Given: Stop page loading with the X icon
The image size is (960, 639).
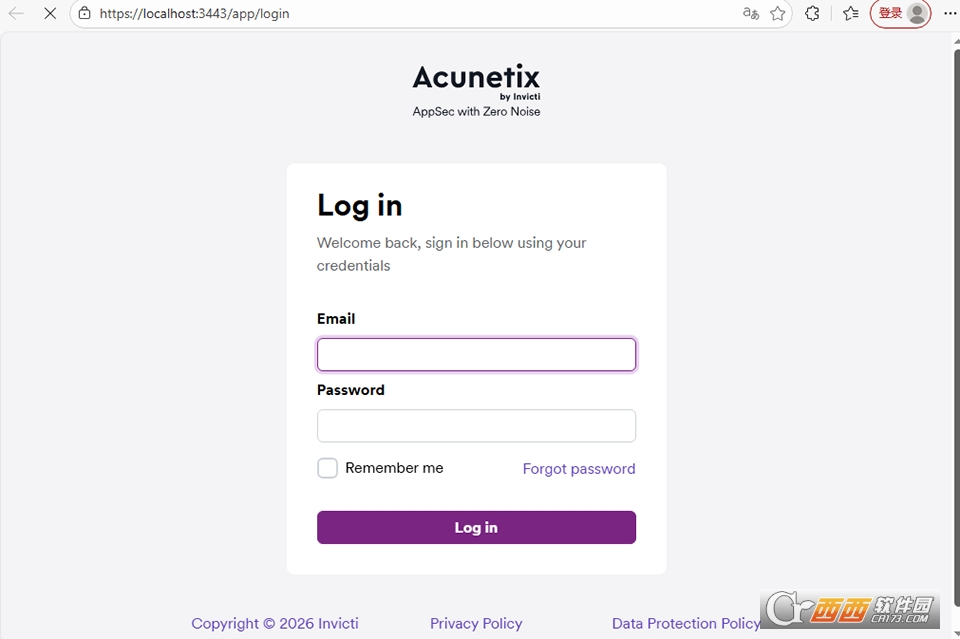Looking at the screenshot, I should [x=50, y=13].
